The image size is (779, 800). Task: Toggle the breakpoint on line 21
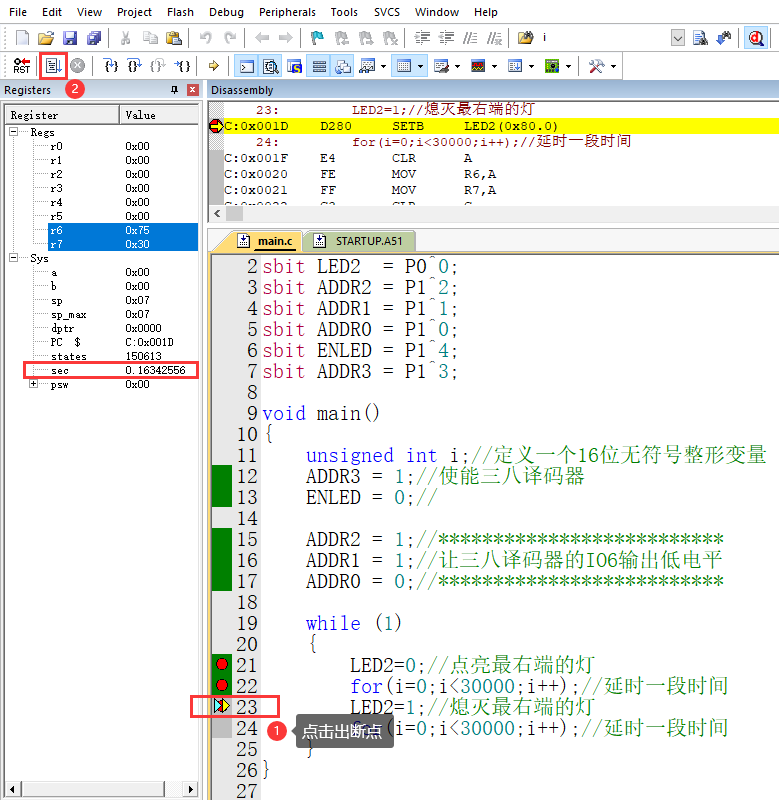(221, 665)
